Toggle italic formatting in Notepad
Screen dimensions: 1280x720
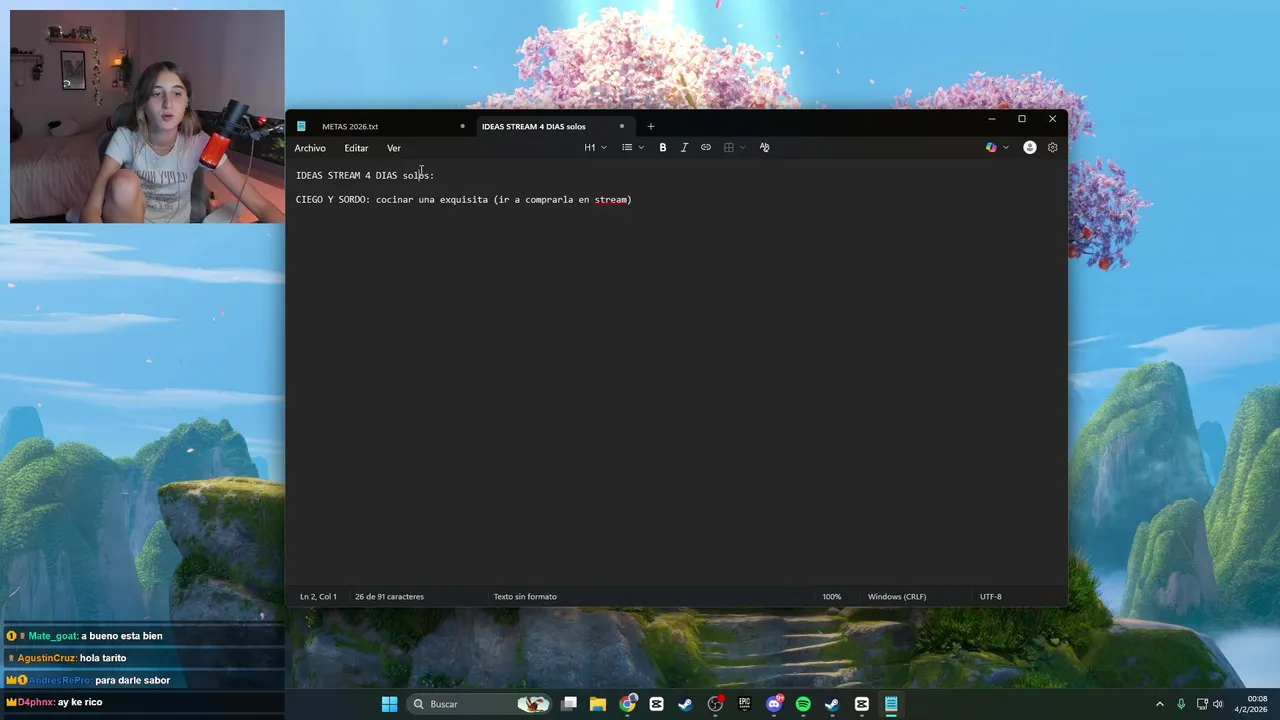684,147
